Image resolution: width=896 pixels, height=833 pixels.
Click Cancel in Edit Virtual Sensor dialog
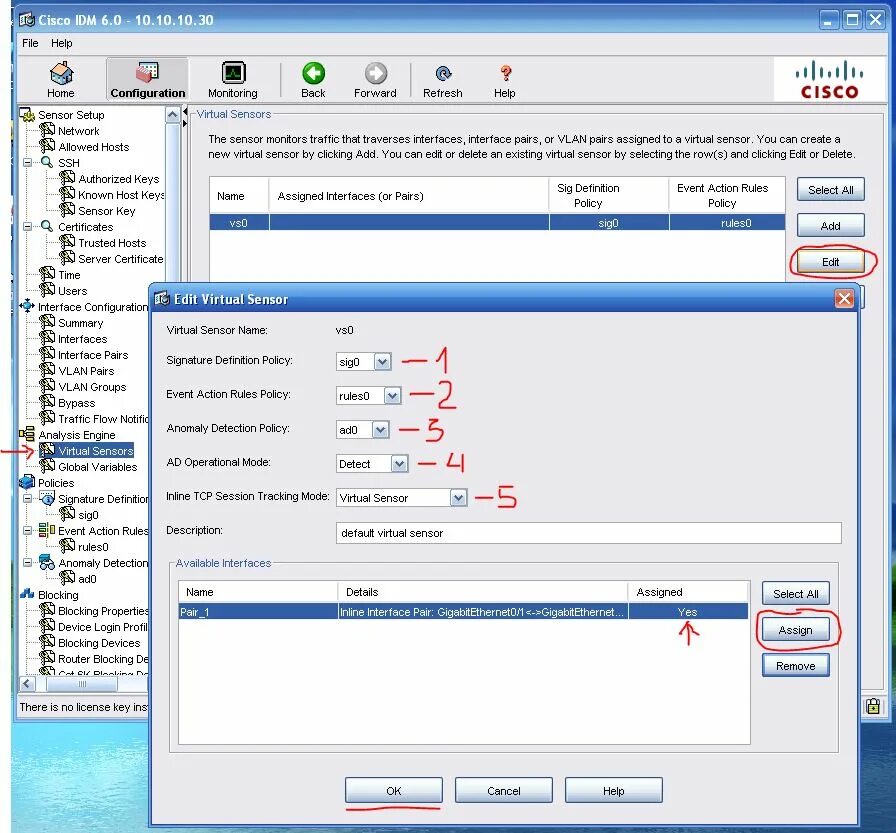503,791
